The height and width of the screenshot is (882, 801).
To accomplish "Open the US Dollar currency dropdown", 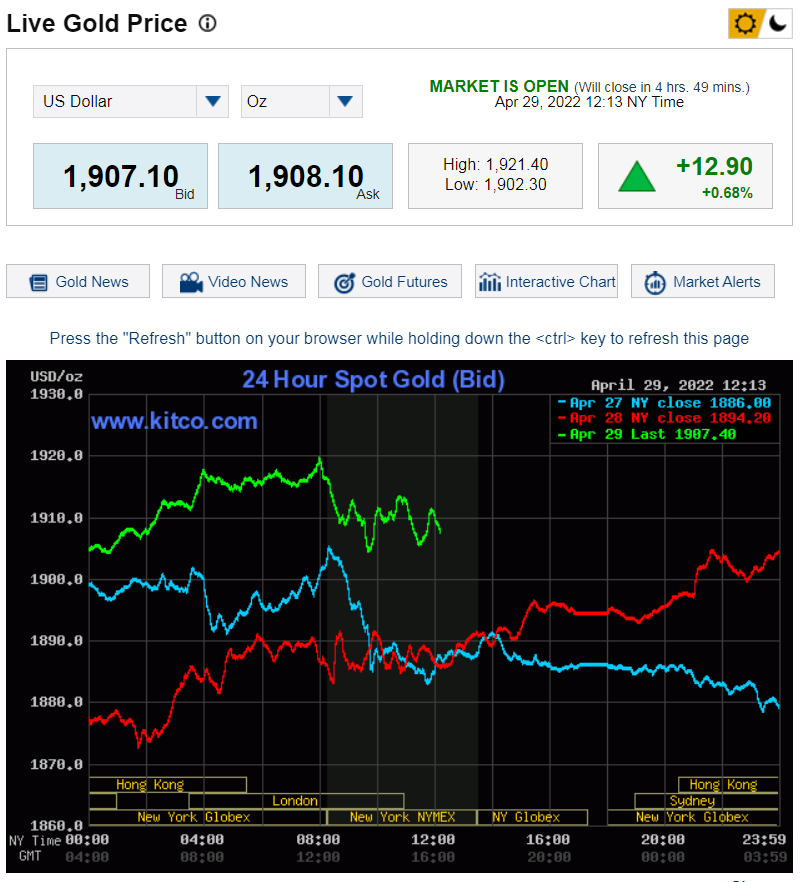I will tap(130, 101).
